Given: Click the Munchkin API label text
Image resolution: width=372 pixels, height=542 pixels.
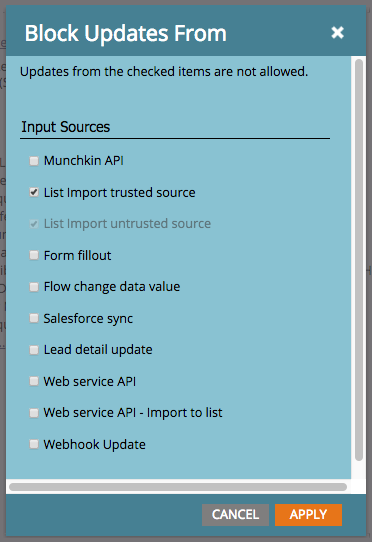Looking at the screenshot, I should pos(84,161).
